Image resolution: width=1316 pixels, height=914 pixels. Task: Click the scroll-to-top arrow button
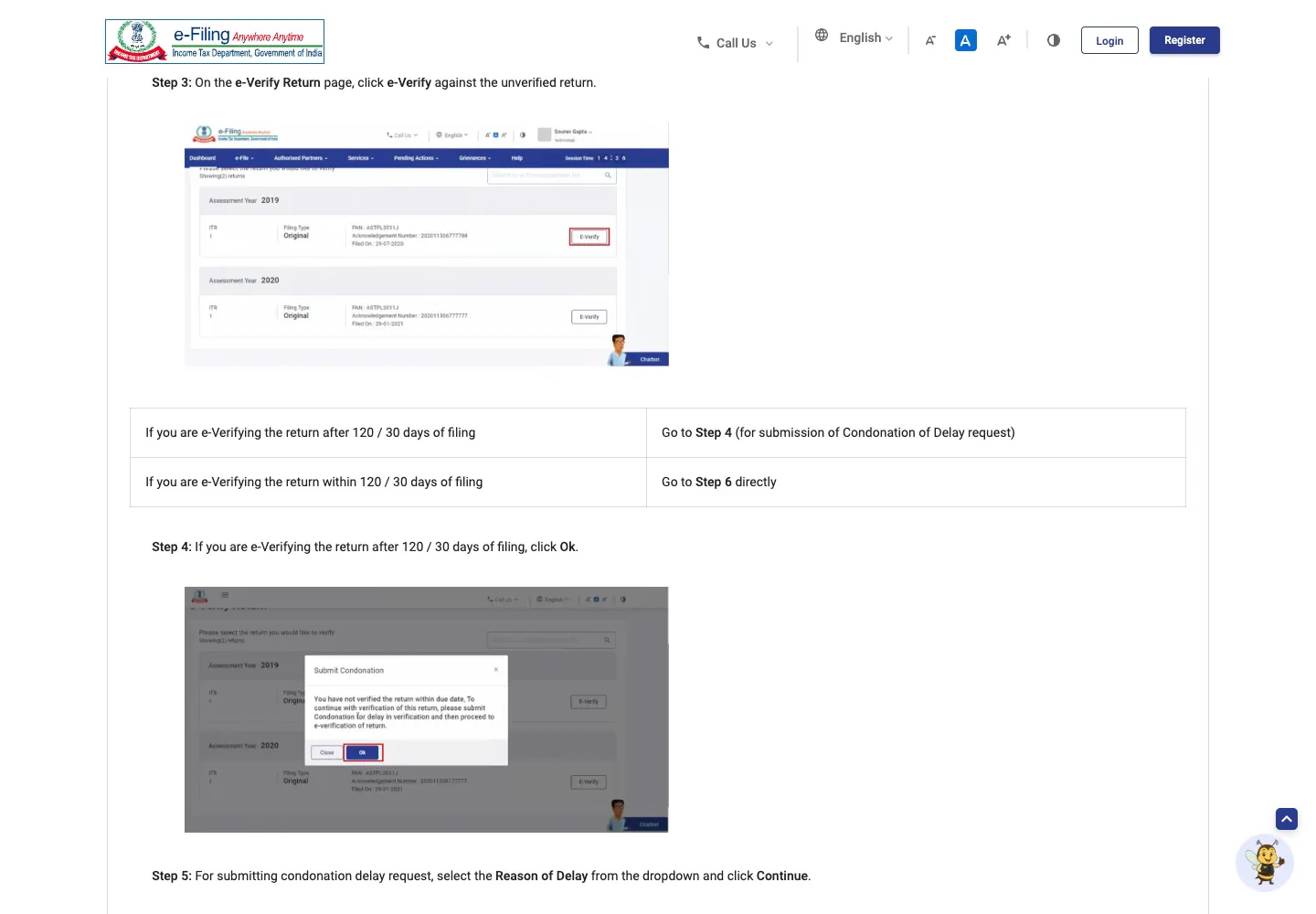[x=1287, y=819]
